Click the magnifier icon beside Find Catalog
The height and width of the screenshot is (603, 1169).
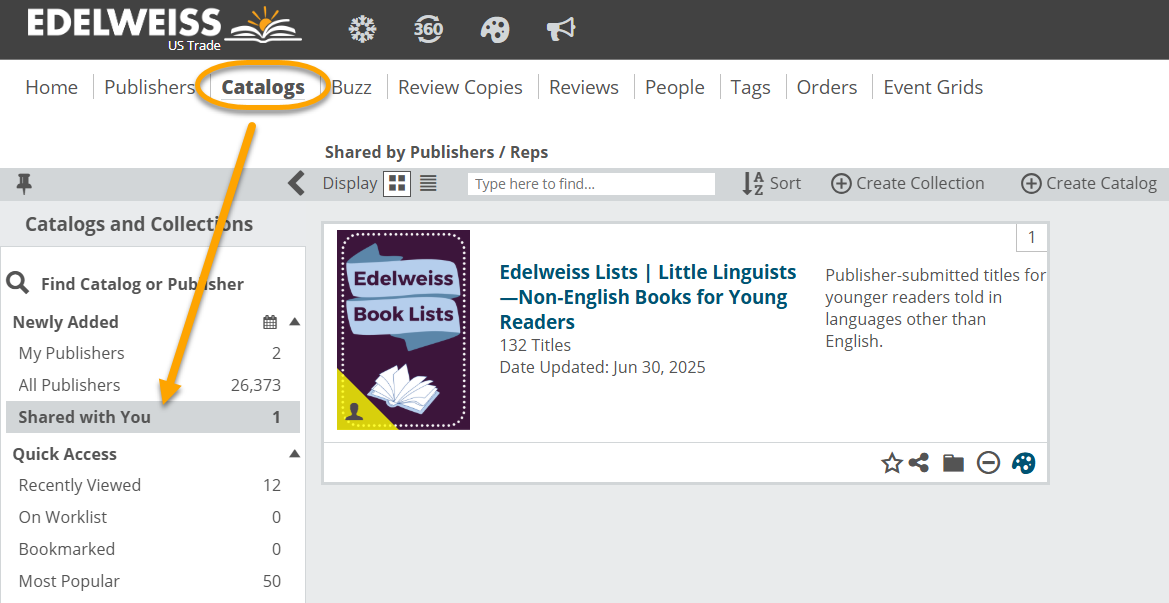coord(18,283)
